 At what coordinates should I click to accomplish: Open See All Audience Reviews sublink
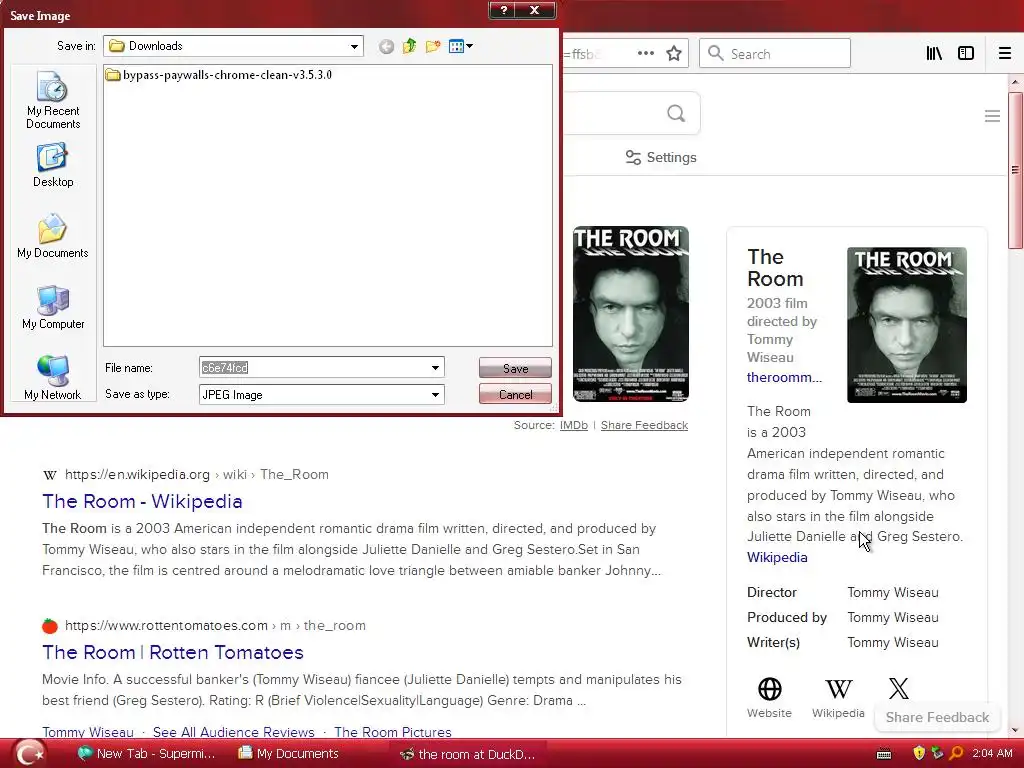click(234, 732)
